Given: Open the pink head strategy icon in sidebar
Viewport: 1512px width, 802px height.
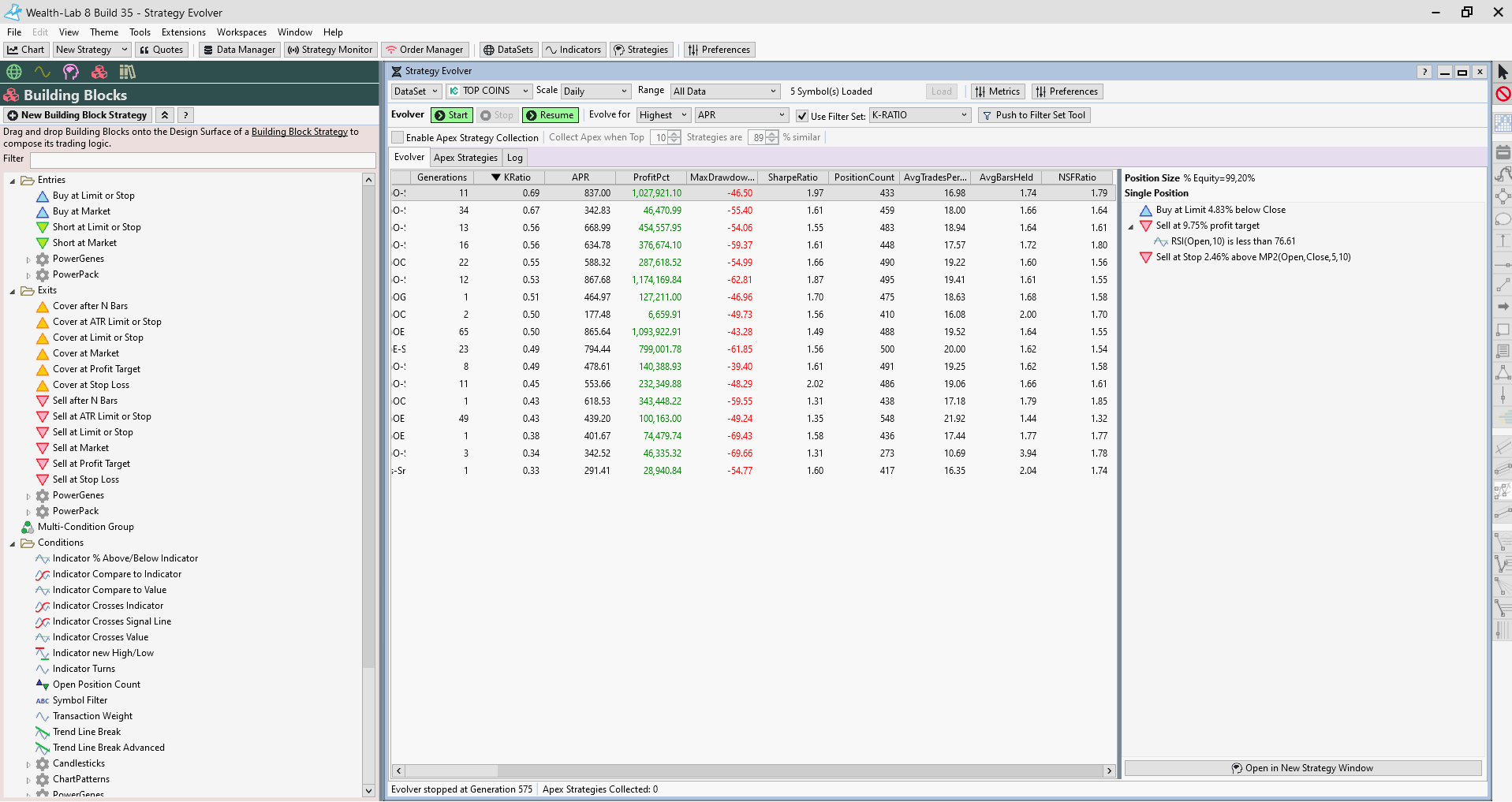Looking at the screenshot, I should click(x=71, y=71).
